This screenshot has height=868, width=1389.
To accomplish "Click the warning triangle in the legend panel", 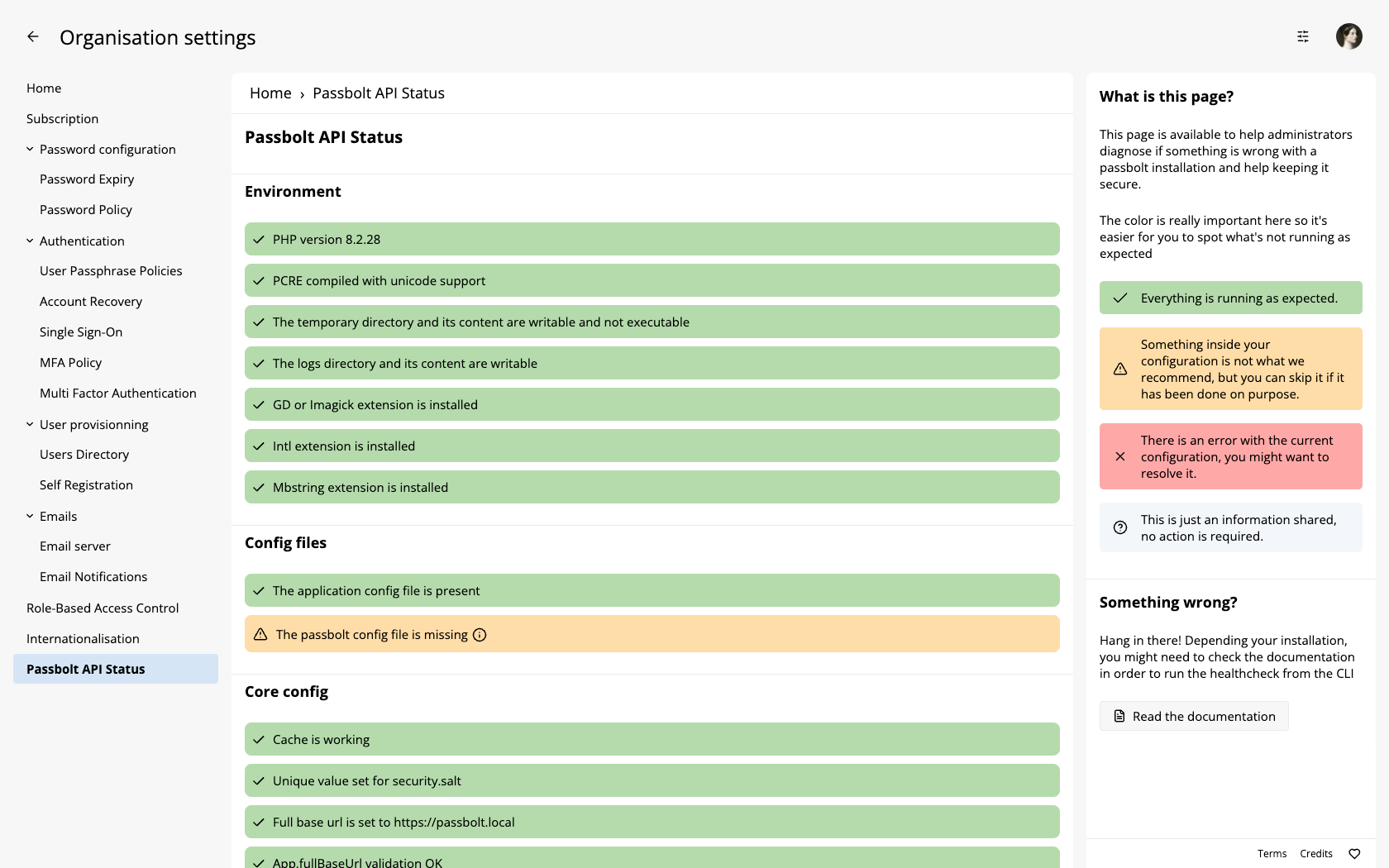I will pyautogui.click(x=1120, y=369).
